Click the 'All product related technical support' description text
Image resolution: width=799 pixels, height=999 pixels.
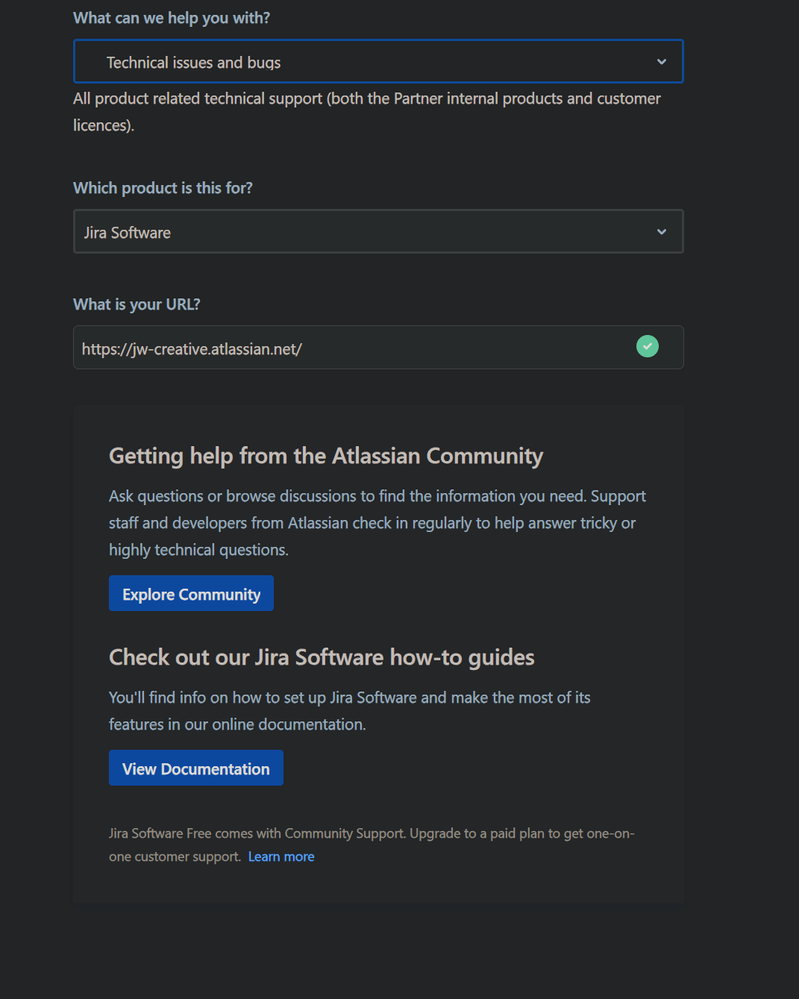coord(367,112)
